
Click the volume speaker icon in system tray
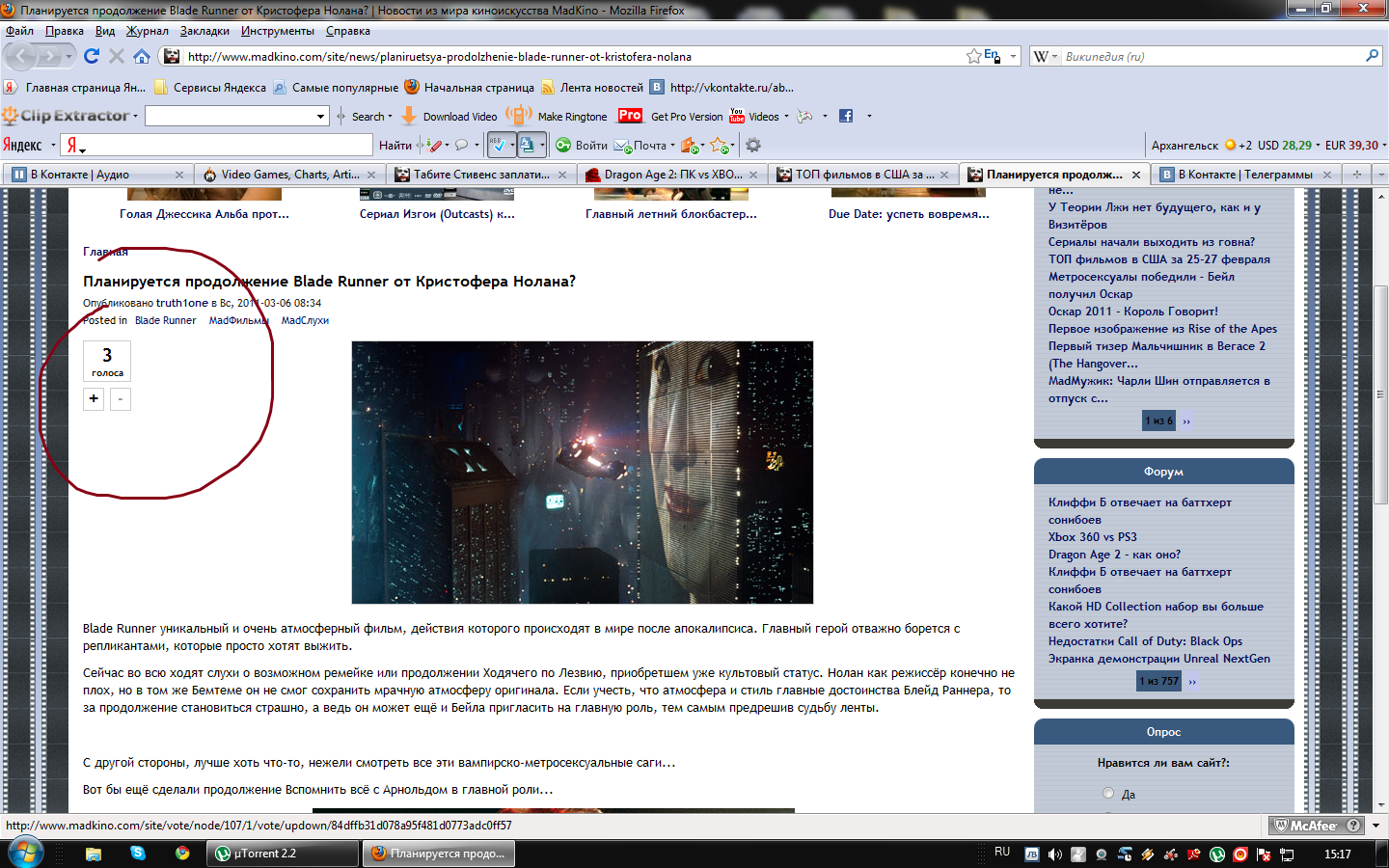(x=1055, y=854)
